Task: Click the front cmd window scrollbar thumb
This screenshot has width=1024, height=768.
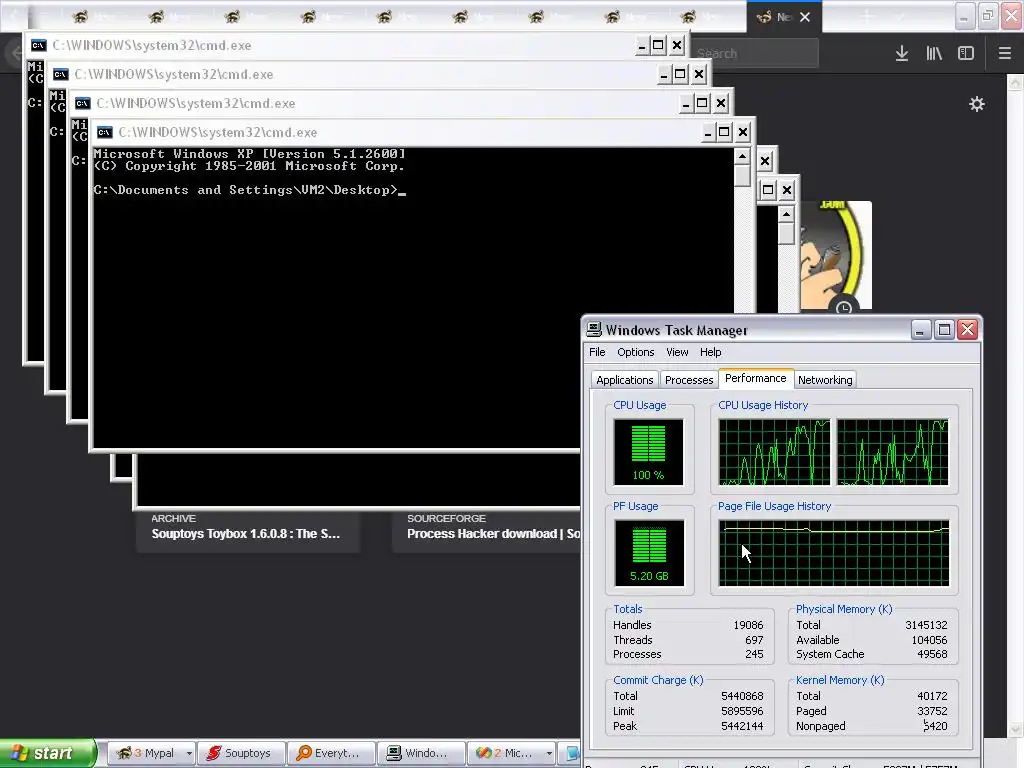Action: pyautogui.click(x=742, y=176)
